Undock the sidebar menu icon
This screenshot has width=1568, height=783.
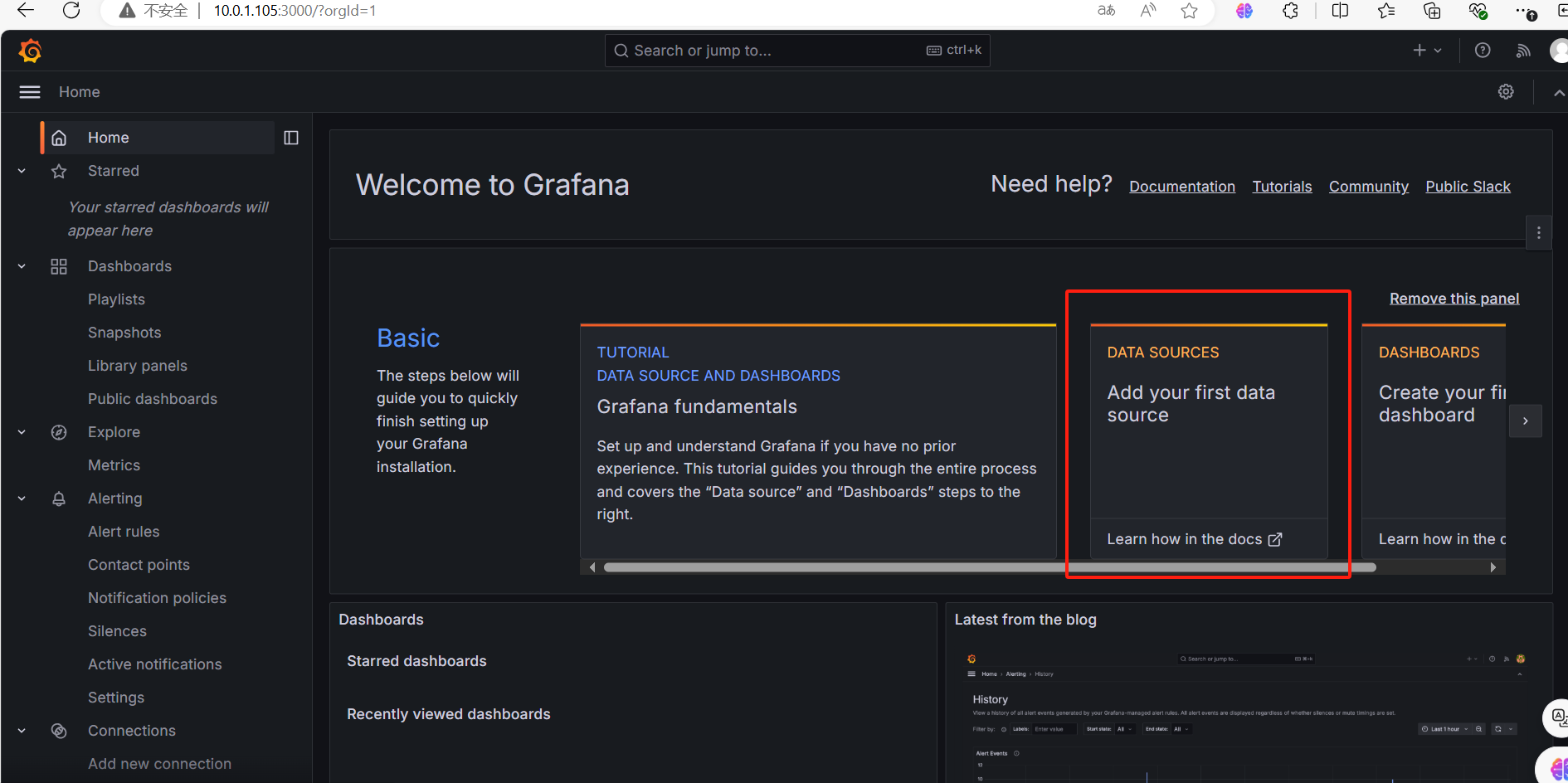point(291,138)
